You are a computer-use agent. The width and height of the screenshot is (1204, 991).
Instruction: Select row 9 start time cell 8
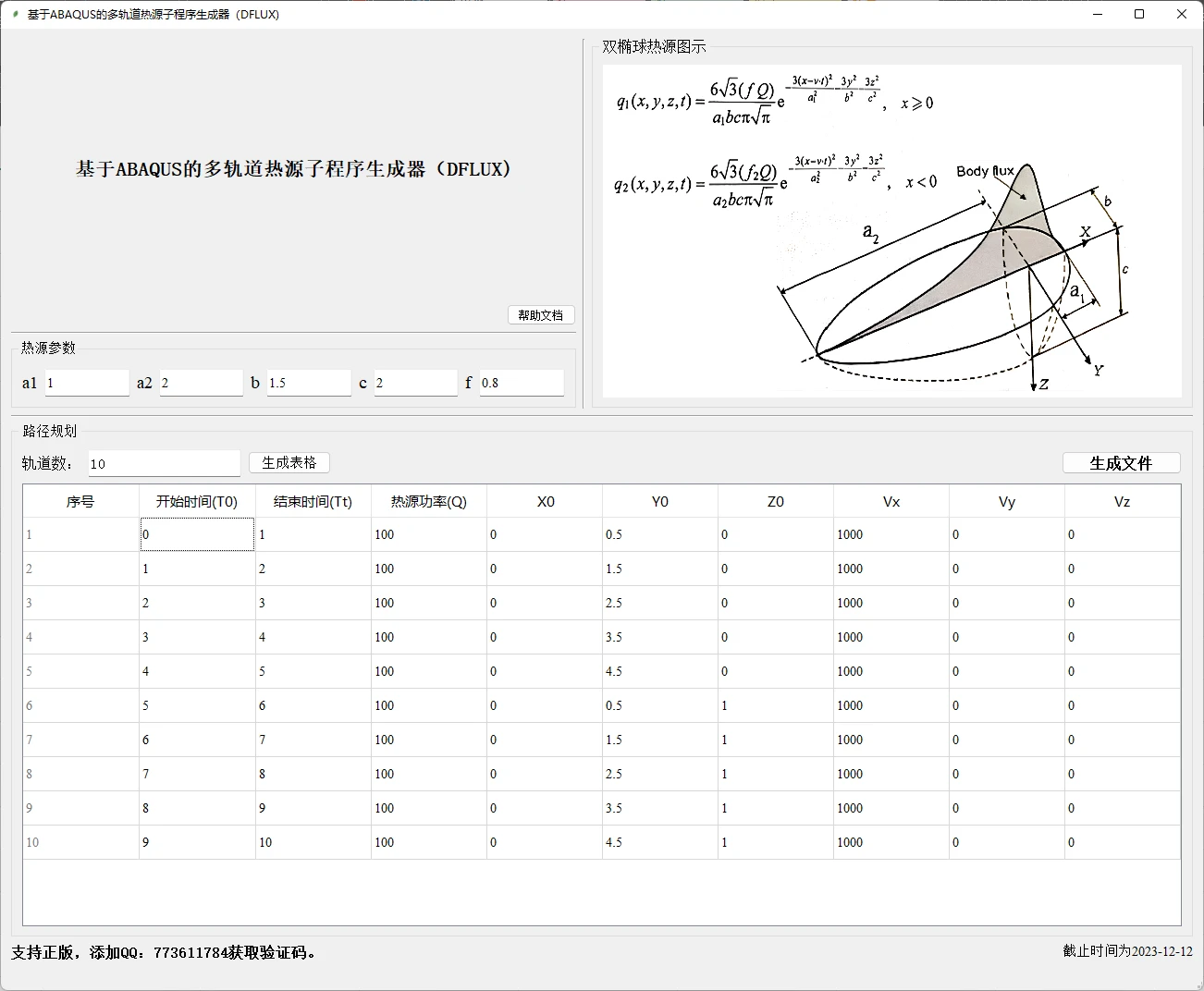[x=197, y=808]
